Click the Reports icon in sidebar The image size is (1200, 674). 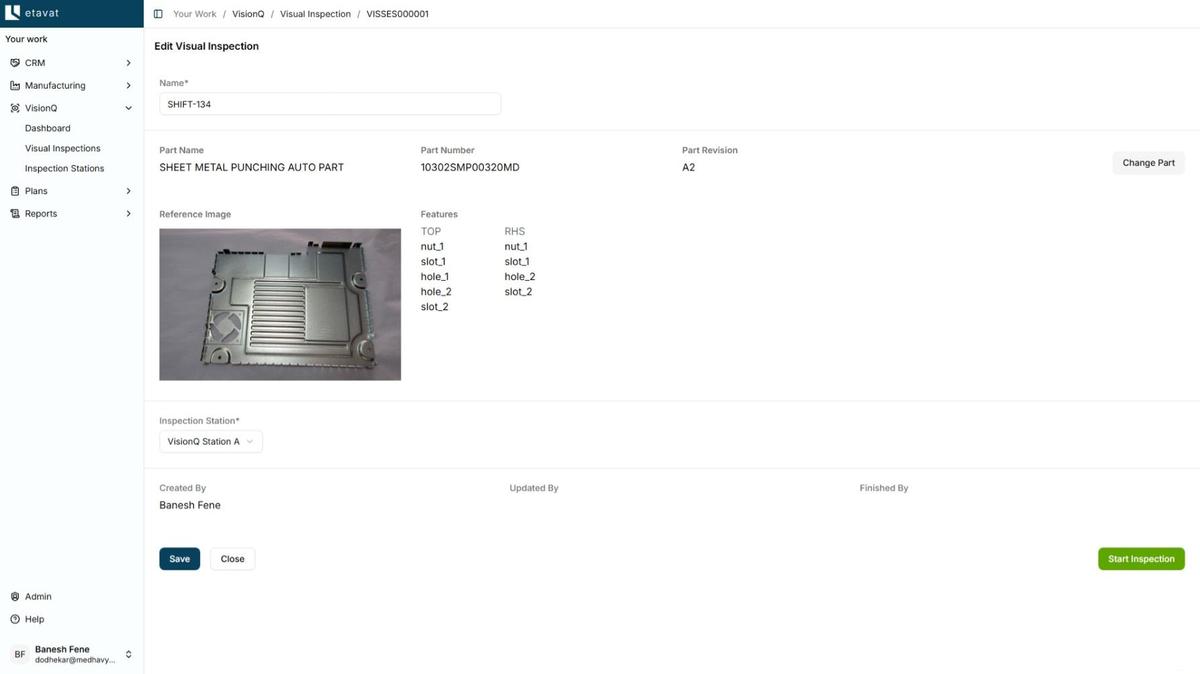tap(14, 213)
